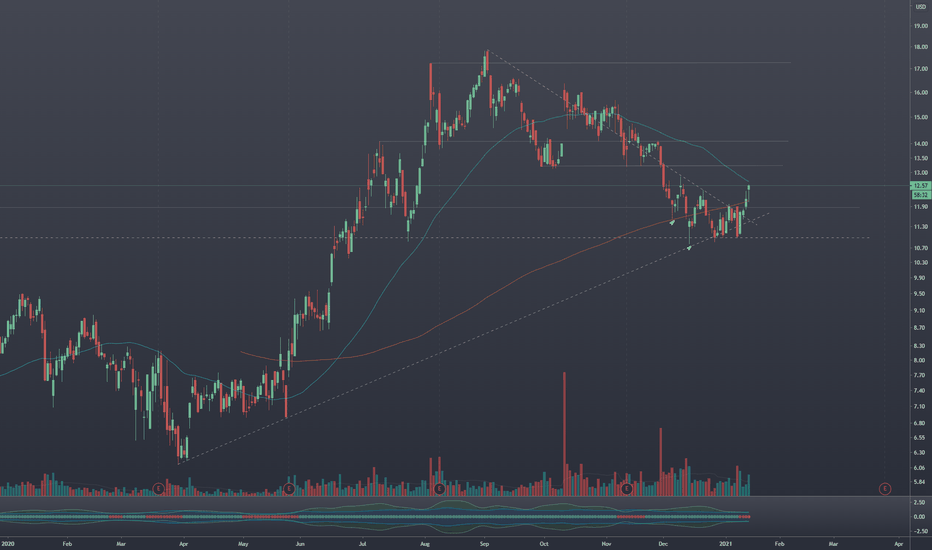Click the 10.70 price axis label
The height and width of the screenshot is (550, 932).
coord(921,248)
